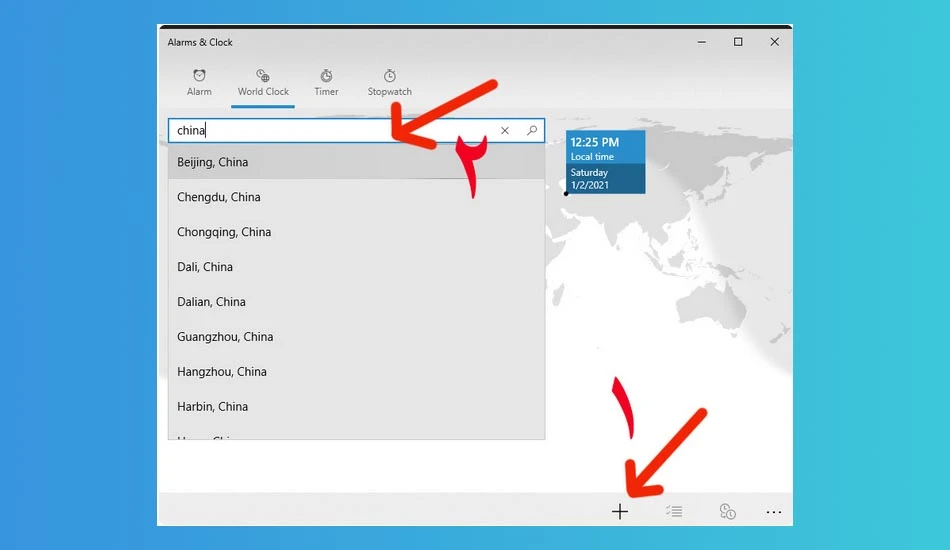Choose Dalian, China
The height and width of the screenshot is (550, 950).
coord(356,302)
